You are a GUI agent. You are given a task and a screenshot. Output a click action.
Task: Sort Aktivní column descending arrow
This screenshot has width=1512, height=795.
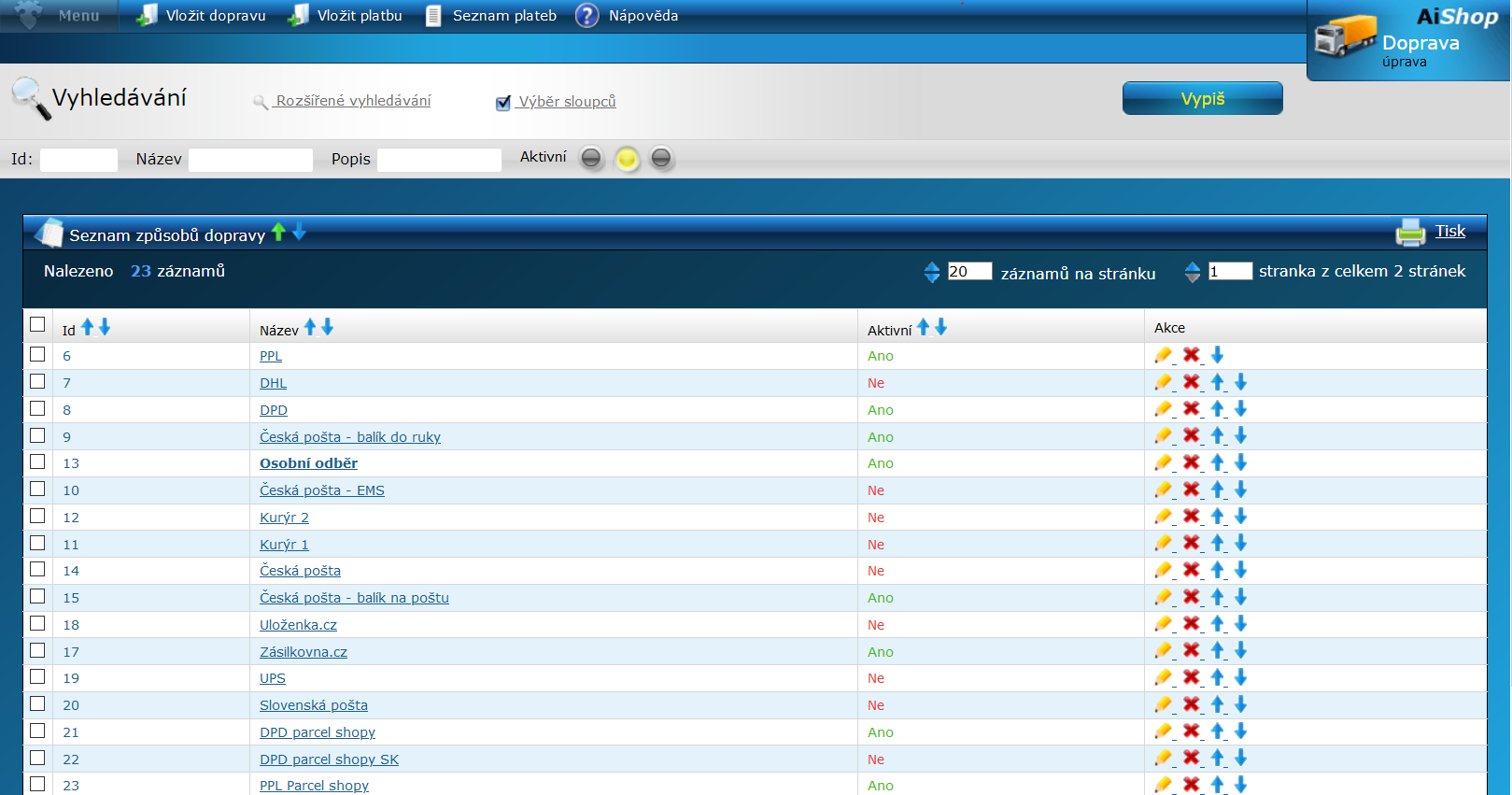pos(940,327)
